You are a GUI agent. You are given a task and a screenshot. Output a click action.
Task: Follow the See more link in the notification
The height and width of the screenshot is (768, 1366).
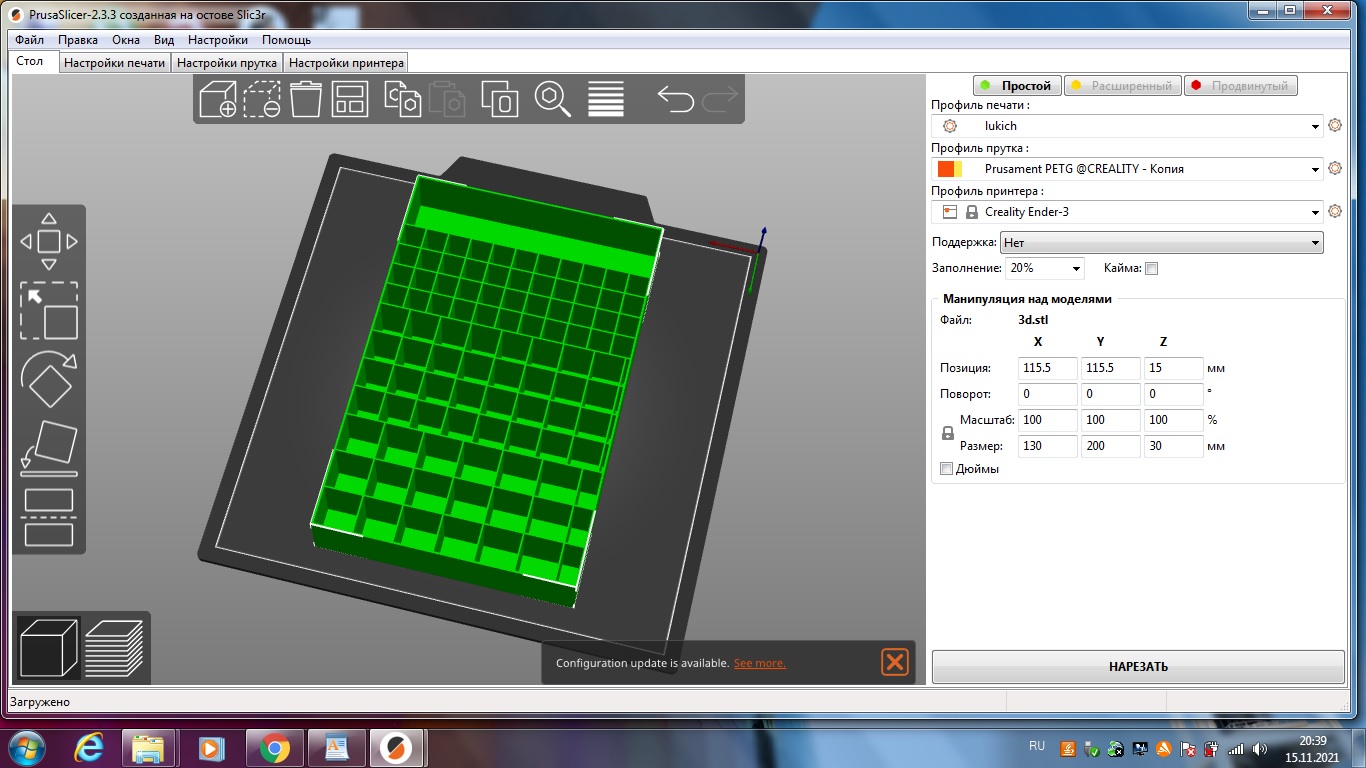point(760,663)
